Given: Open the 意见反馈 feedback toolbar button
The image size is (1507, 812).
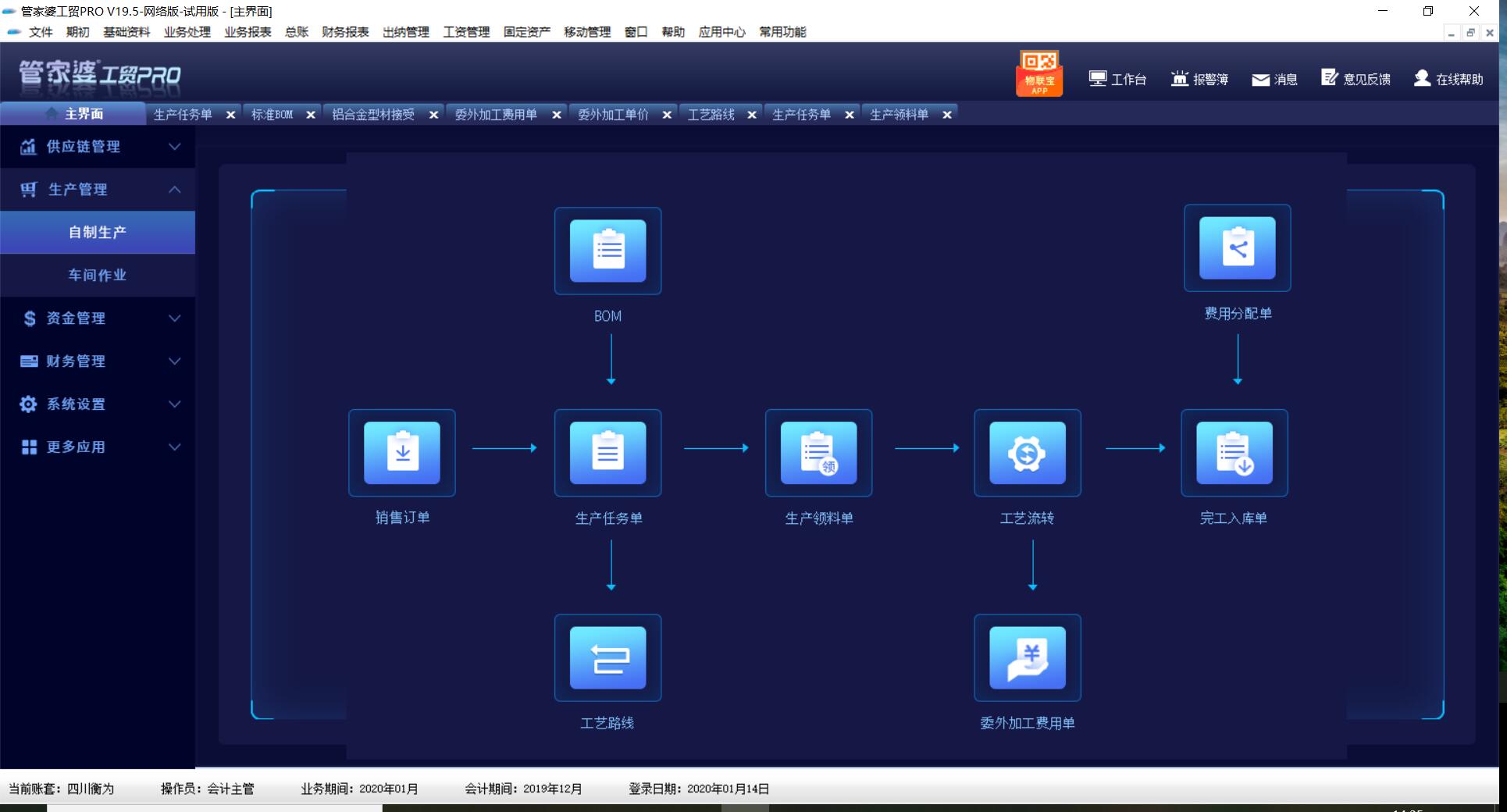Looking at the screenshot, I should 1356,78.
